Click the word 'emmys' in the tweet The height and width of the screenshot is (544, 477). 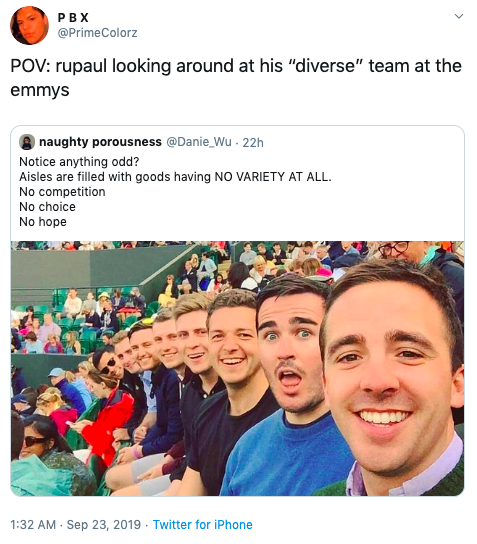click(x=40, y=90)
